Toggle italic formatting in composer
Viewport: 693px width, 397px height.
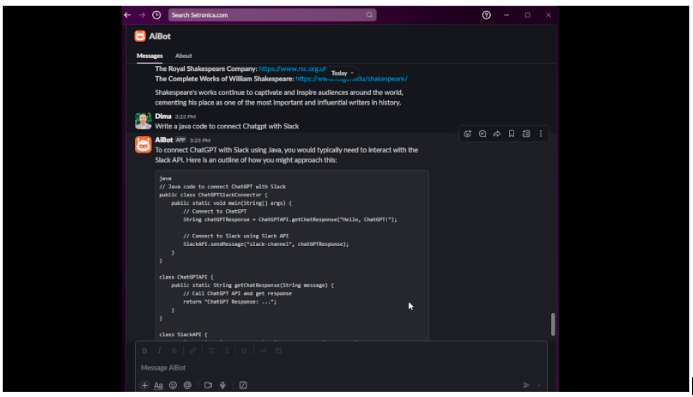pyautogui.click(x=160, y=351)
